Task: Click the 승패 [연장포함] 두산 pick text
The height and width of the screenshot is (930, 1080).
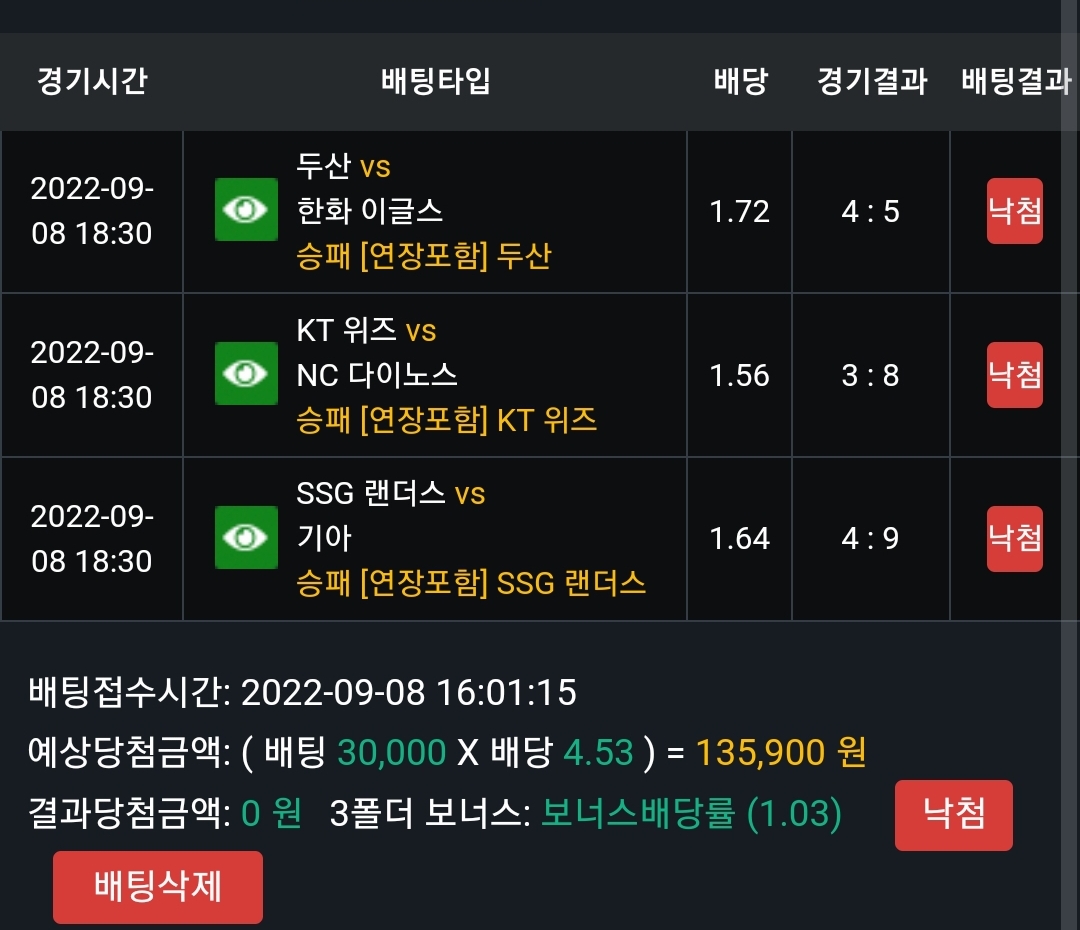Action: 424,256
